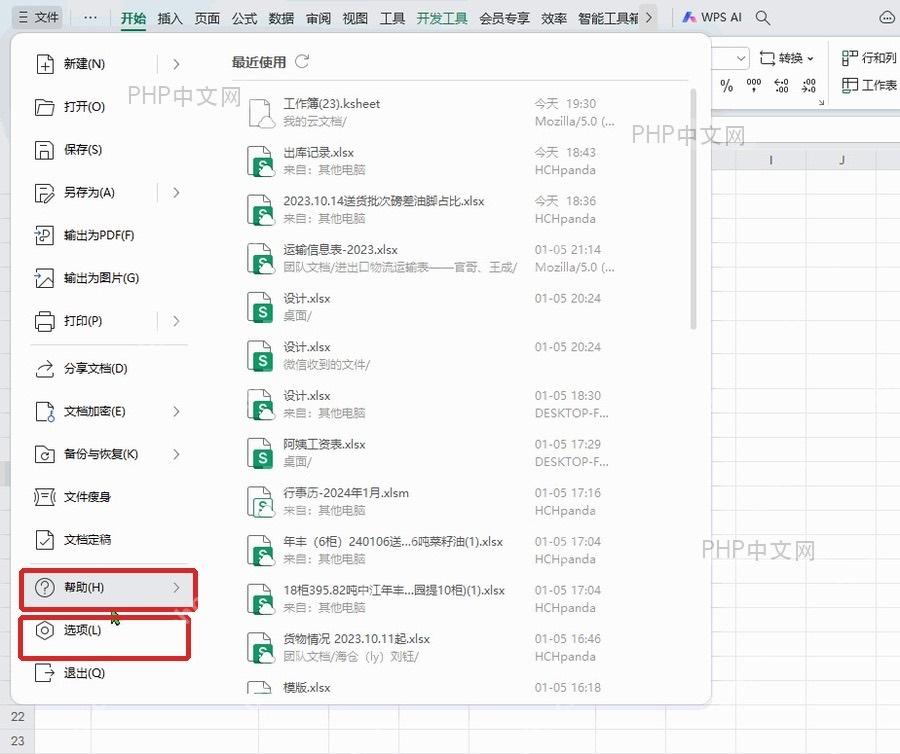This screenshot has height=754, width=900.
Task: Expand the Document encryption submenu arrow
Action: [176, 411]
